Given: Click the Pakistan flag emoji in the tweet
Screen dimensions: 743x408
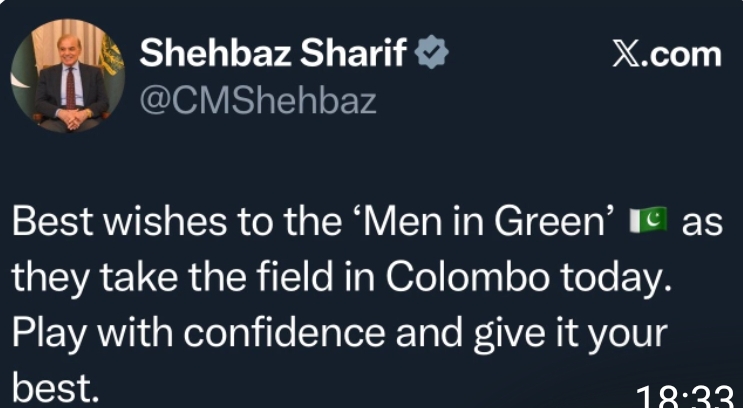Looking at the screenshot, I should 651,222.
